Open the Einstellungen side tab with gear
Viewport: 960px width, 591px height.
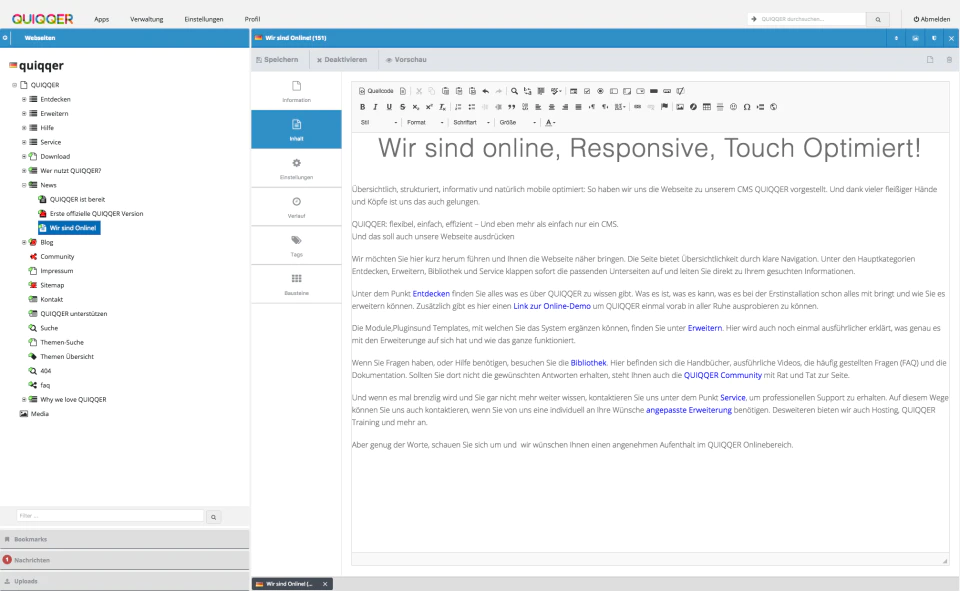tap(296, 168)
